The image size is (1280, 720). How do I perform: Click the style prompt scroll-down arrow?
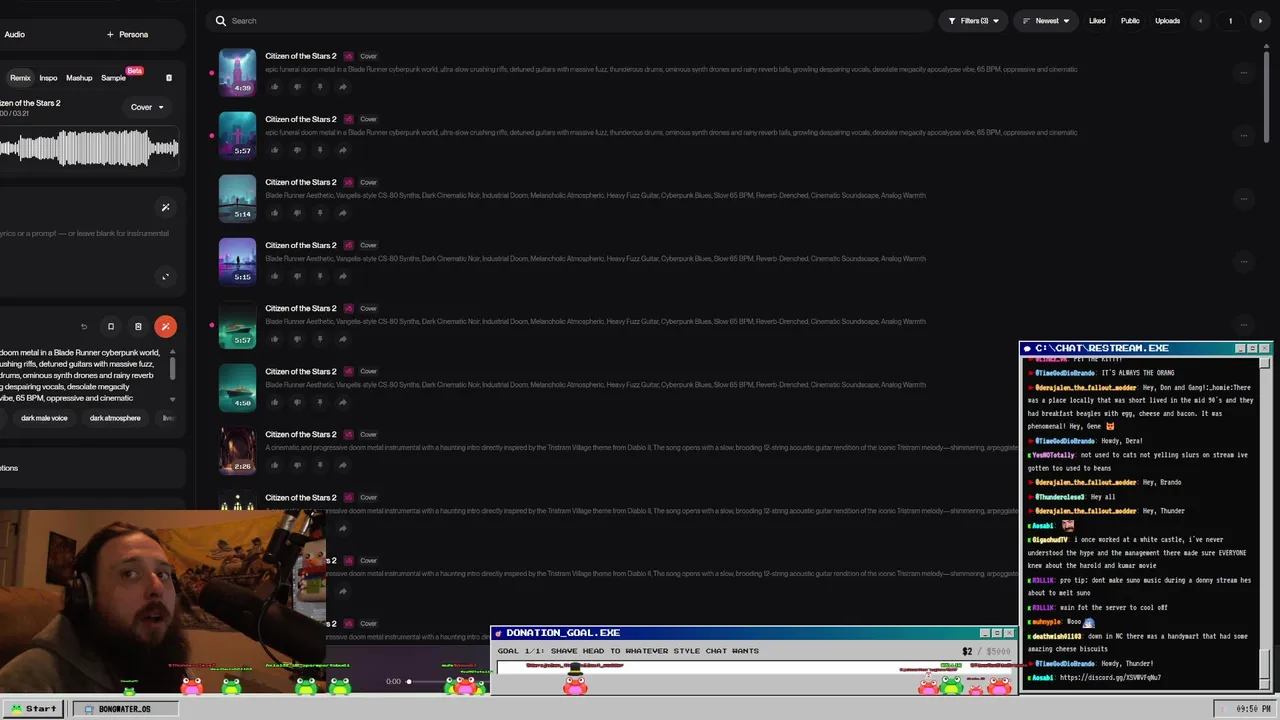(173, 399)
